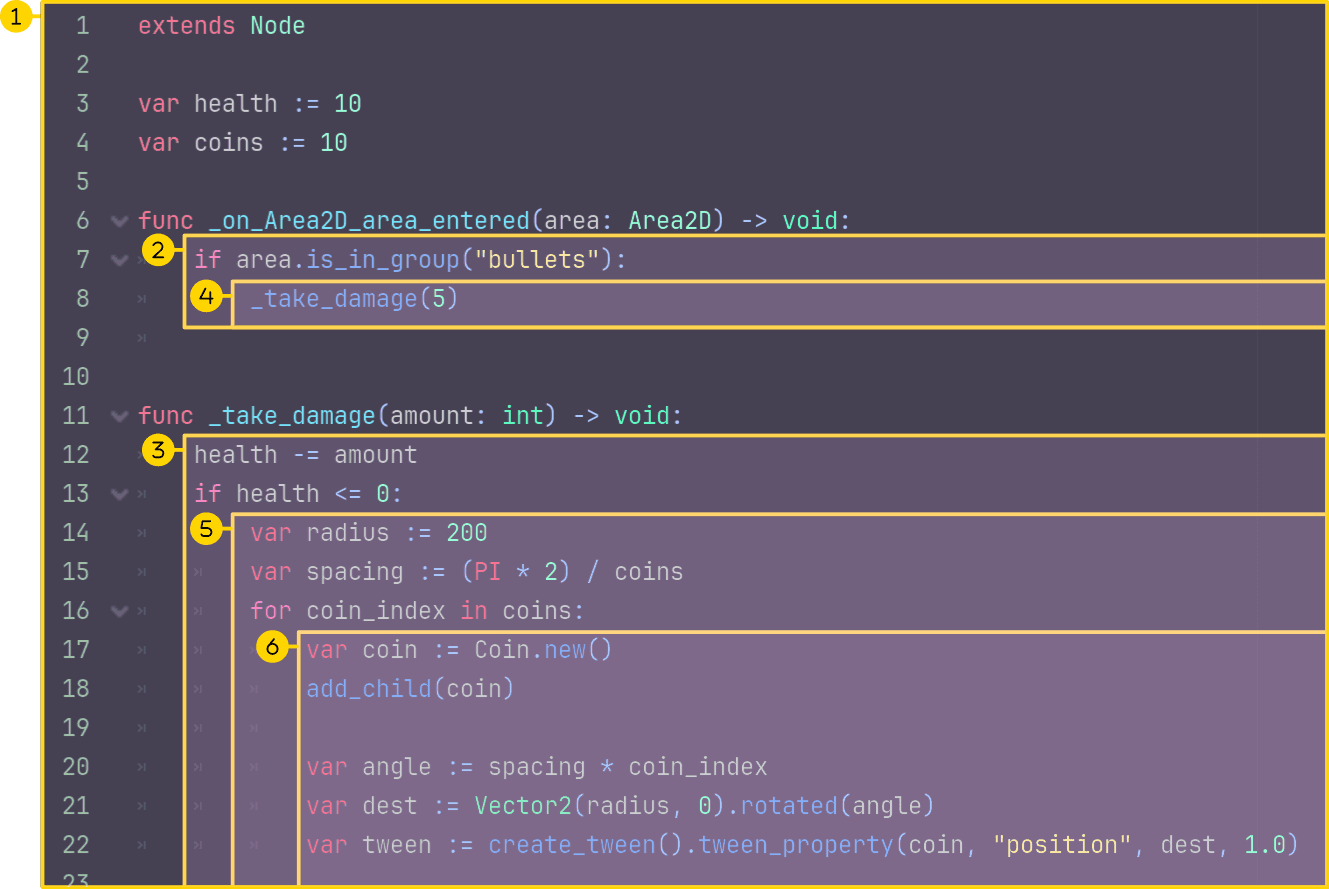Click the value 10 on the health line

(x=348, y=104)
